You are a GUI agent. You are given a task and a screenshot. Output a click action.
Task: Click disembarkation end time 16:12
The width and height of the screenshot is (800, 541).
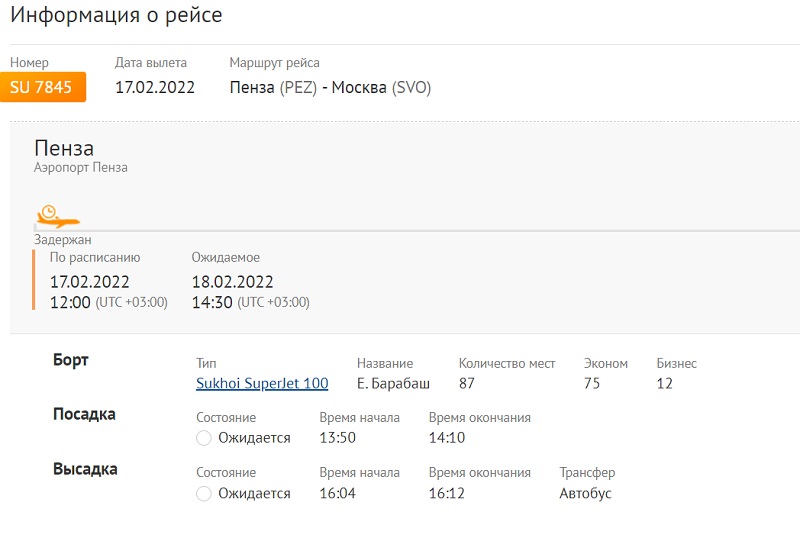tap(447, 493)
